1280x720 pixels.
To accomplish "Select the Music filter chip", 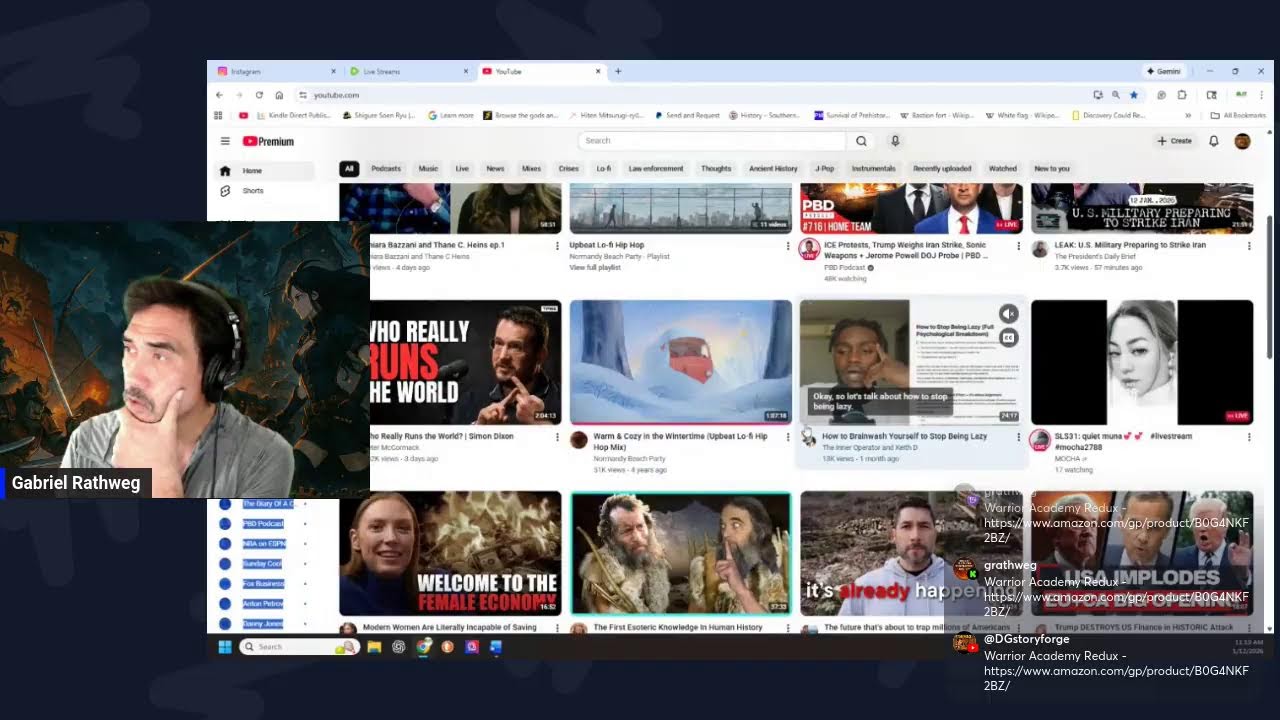I will tap(428, 169).
